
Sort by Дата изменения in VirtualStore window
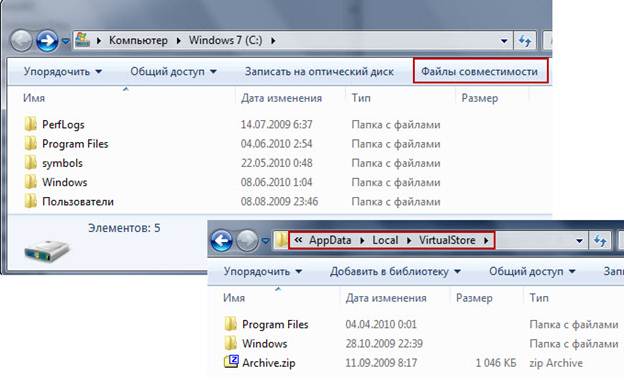tap(386, 298)
